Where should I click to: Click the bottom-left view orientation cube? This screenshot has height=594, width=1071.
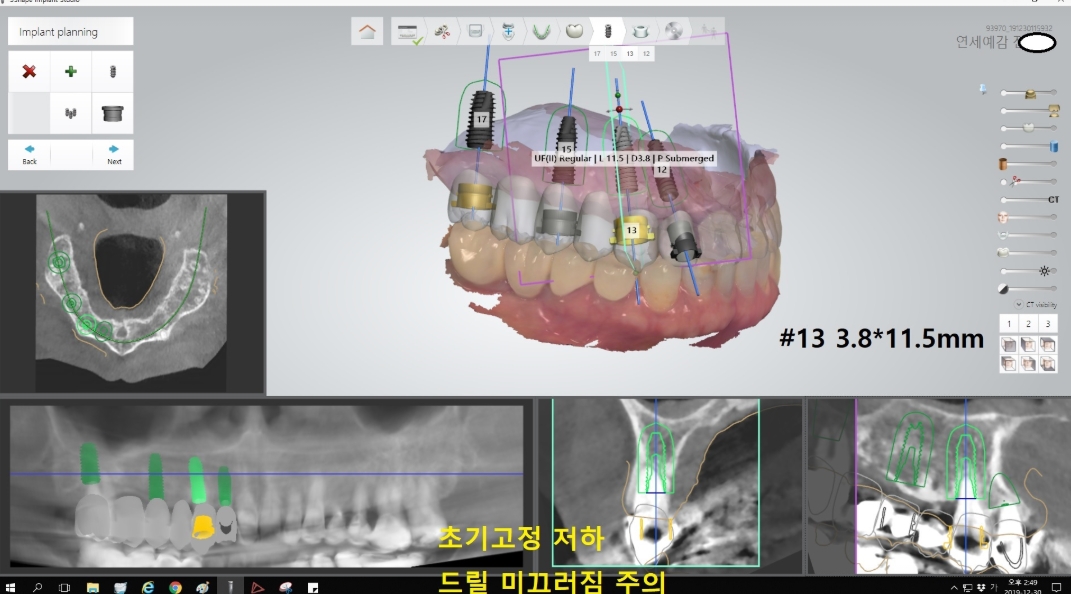click(x=1009, y=364)
